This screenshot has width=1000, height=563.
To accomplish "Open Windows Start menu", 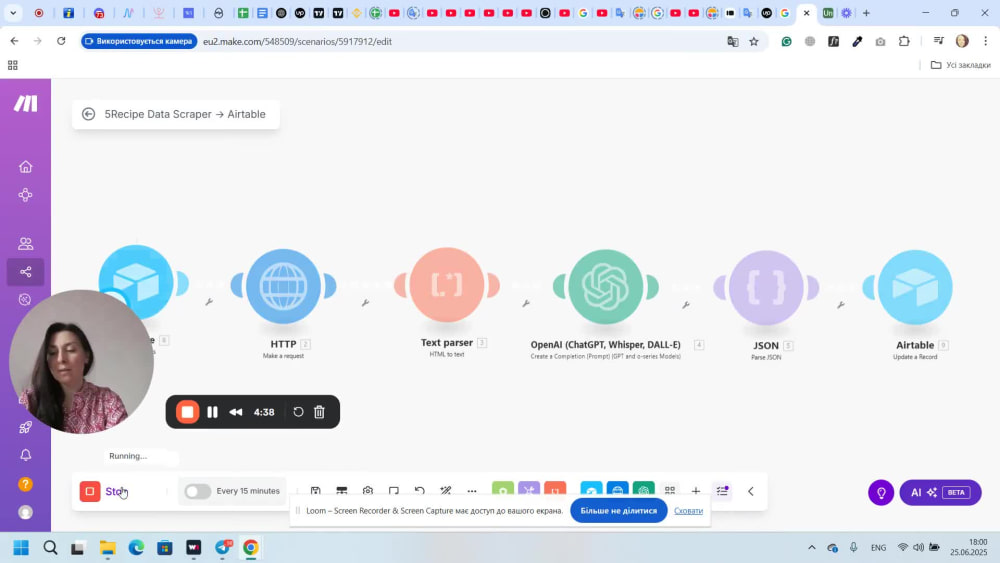I will tap(21, 548).
